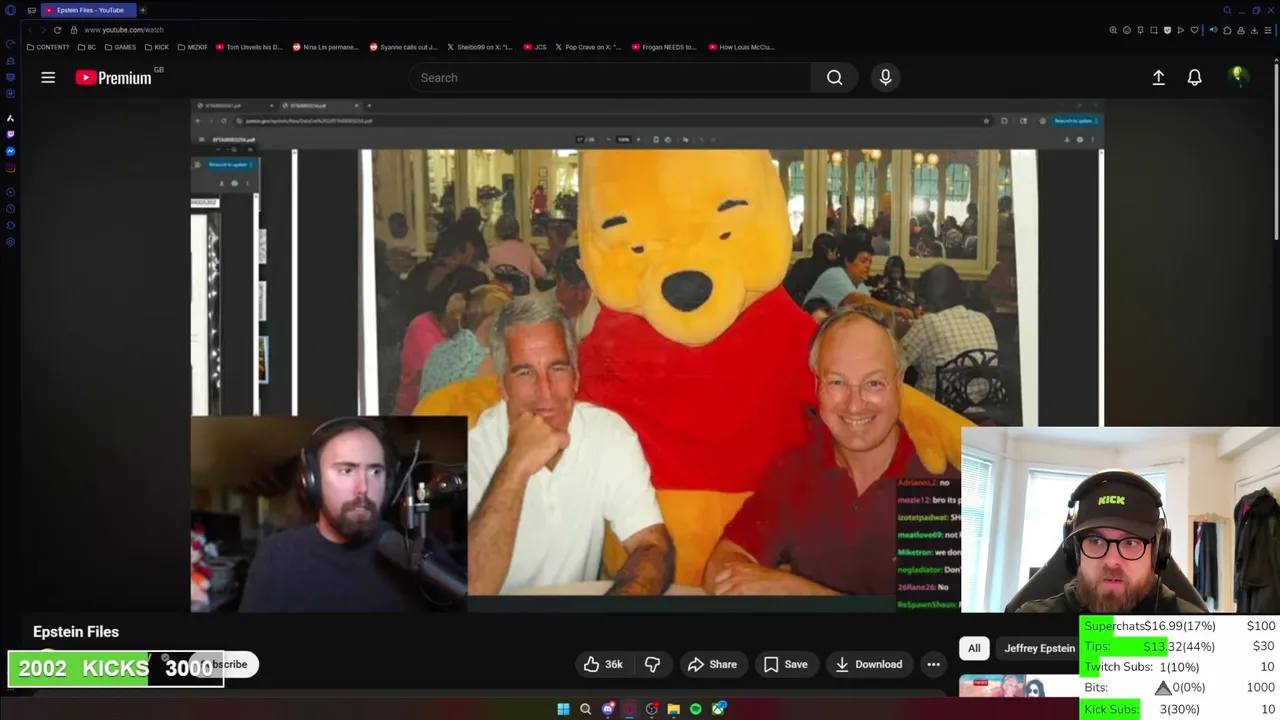Open the MIZKIF bookmarks folder
Viewport: 1280px width, 720px height.
(x=191, y=47)
